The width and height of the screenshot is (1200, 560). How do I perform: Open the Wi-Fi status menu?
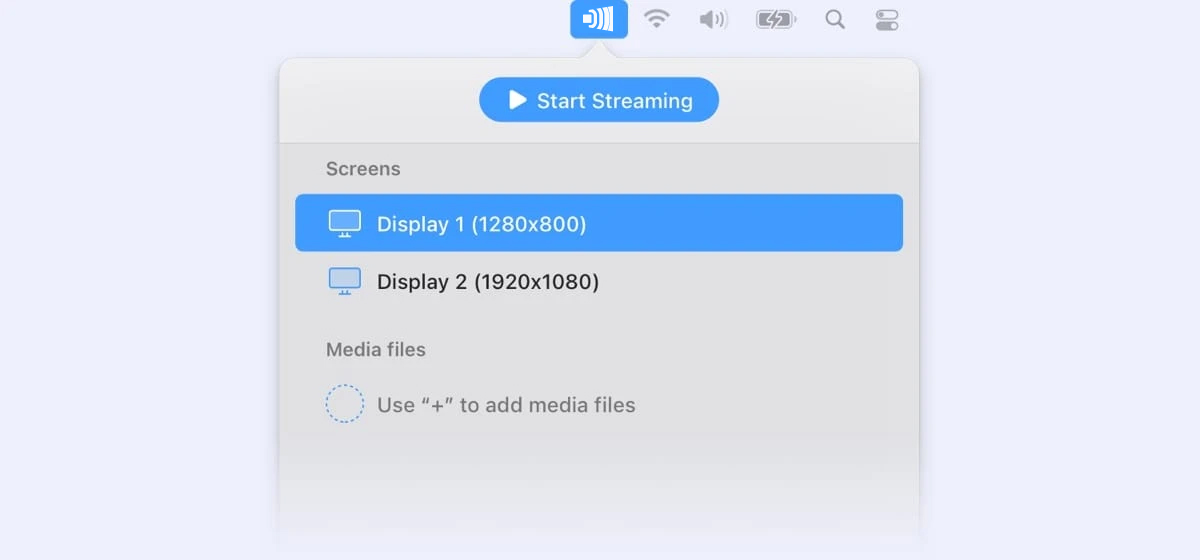[x=656, y=19]
